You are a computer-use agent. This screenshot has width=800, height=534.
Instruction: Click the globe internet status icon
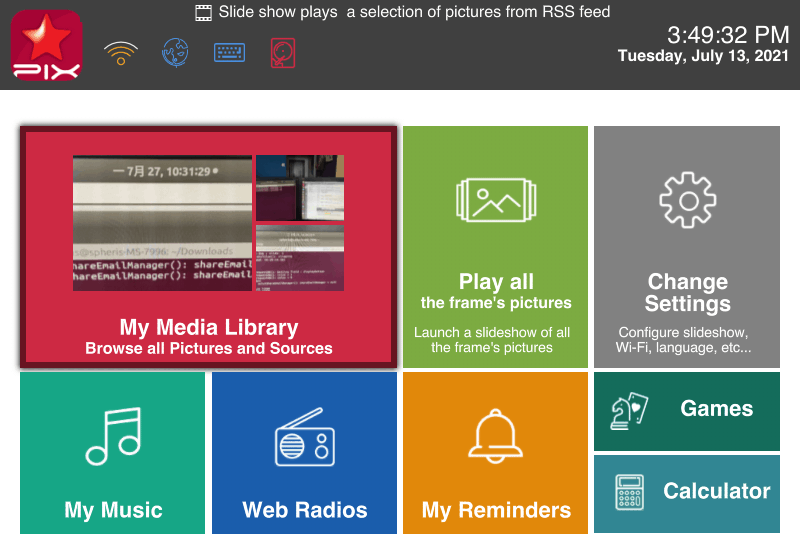click(175, 53)
